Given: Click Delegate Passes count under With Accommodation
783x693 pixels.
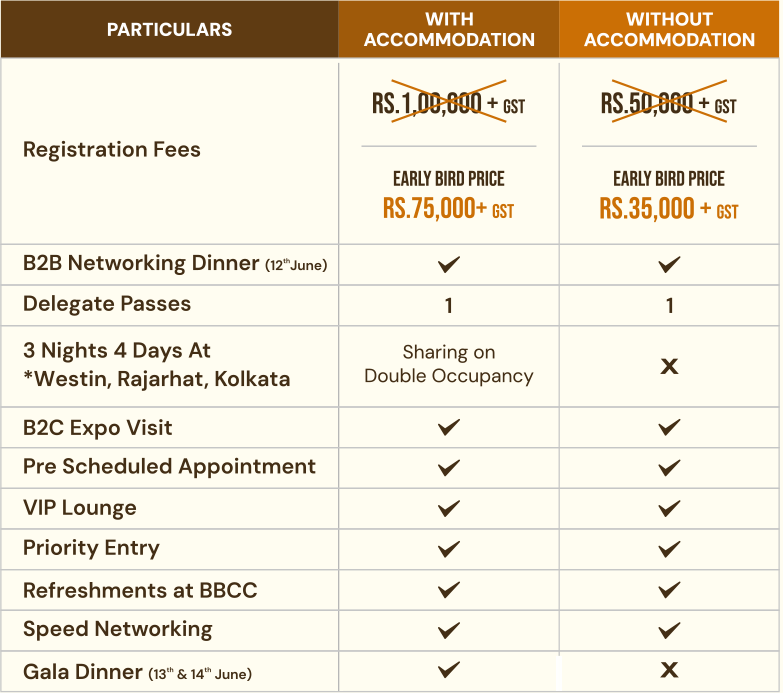Looking at the screenshot, I should point(449,306).
